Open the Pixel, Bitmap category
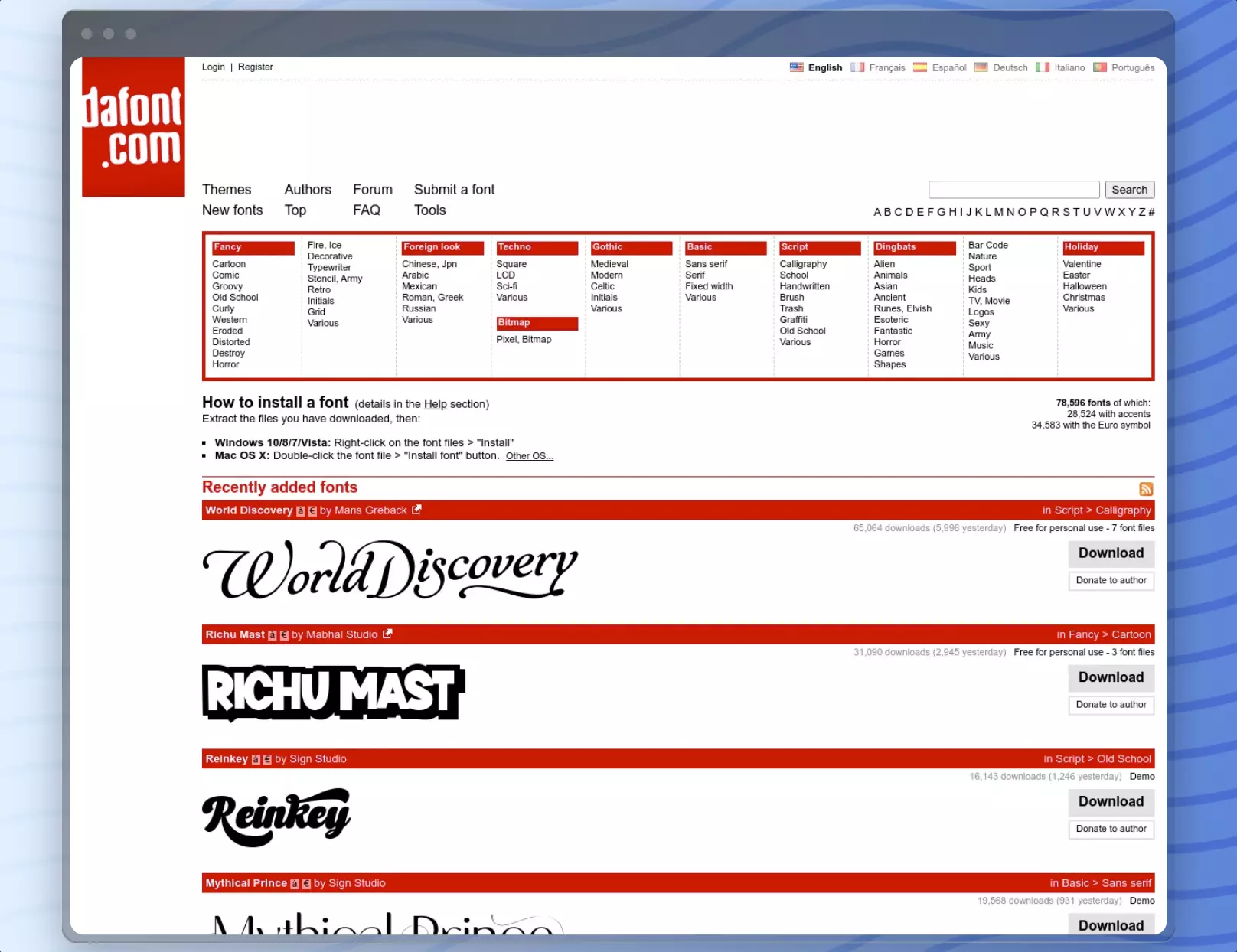Image resolution: width=1237 pixels, height=952 pixels. pyautogui.click(x=524, y=340)
